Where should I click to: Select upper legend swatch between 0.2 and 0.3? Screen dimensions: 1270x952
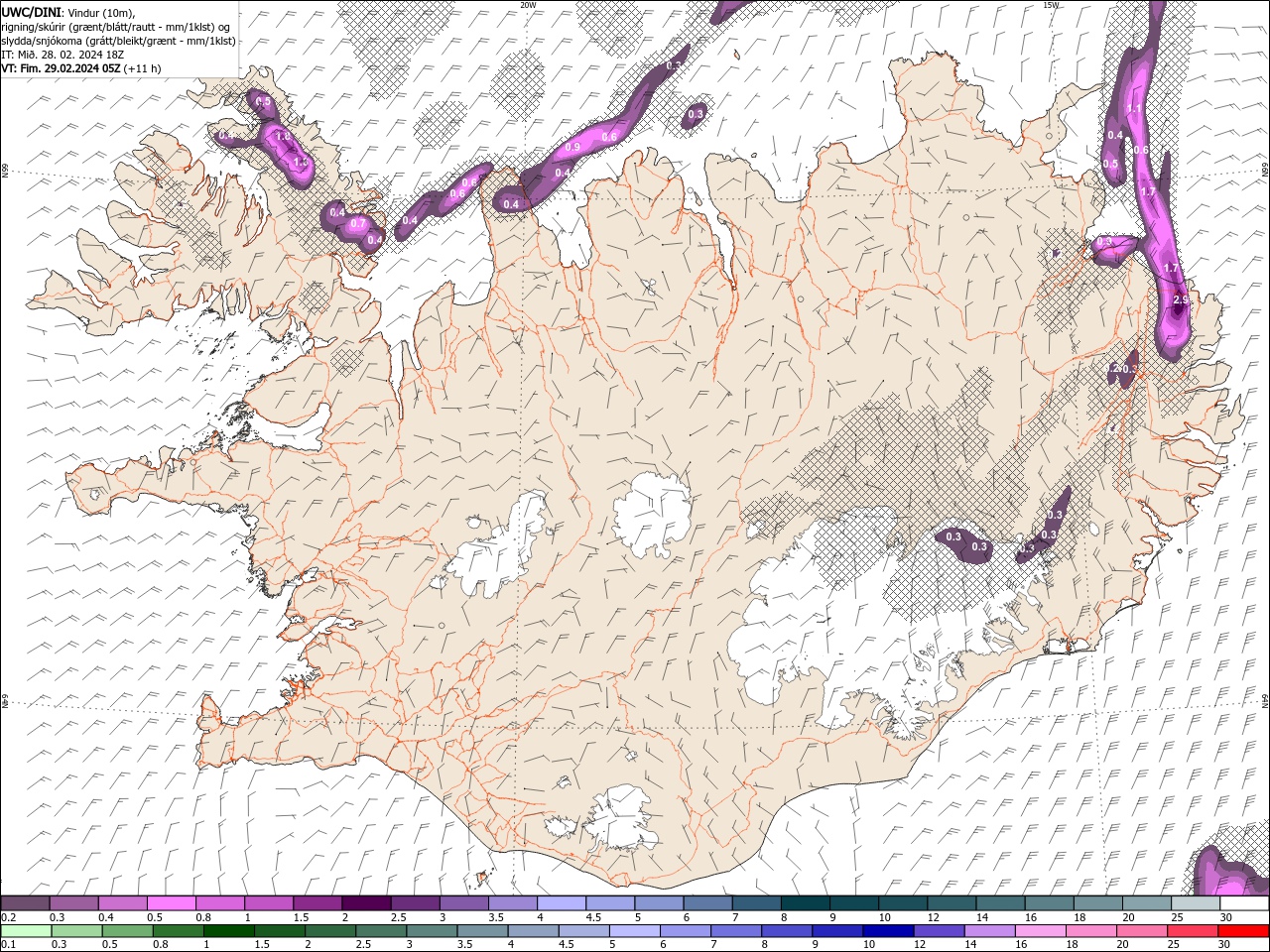point(25,903)
